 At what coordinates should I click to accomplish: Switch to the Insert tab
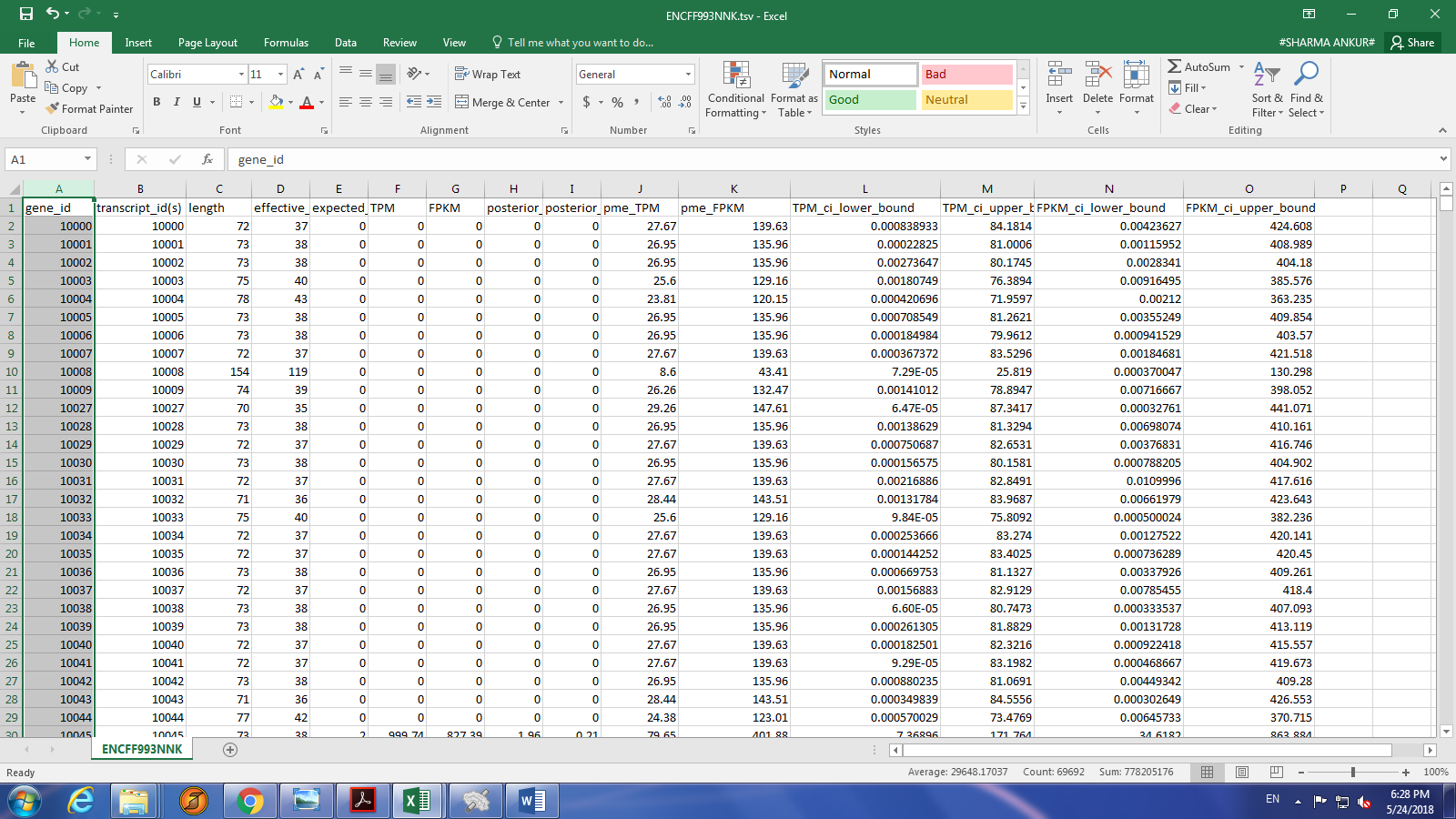[x=138, y=43]
